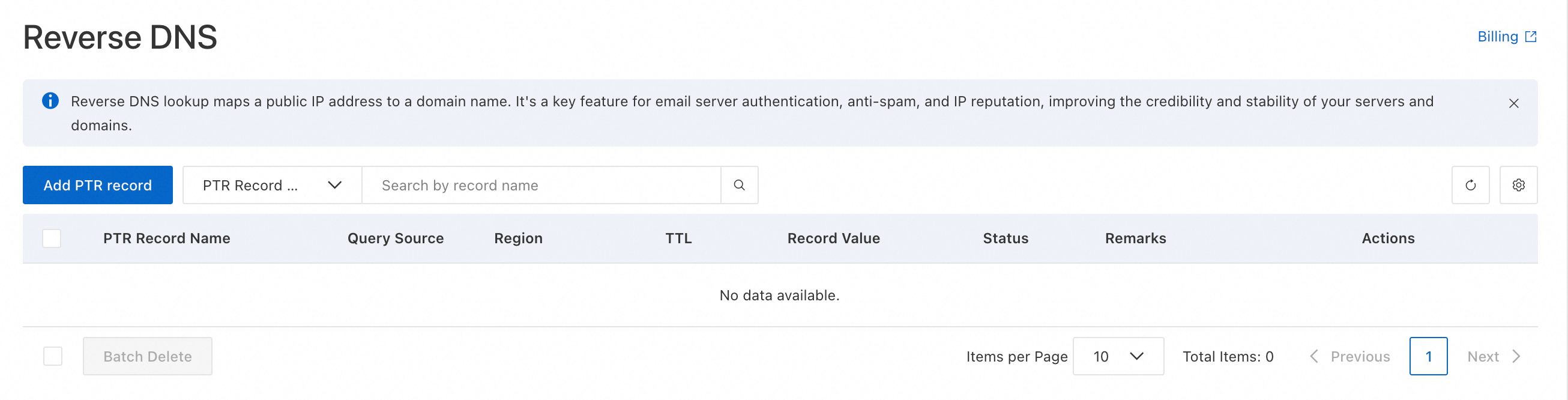Screen dimensions: 1568x400
Task: Click the Batch Delete button
Action: tap(147, 356)
